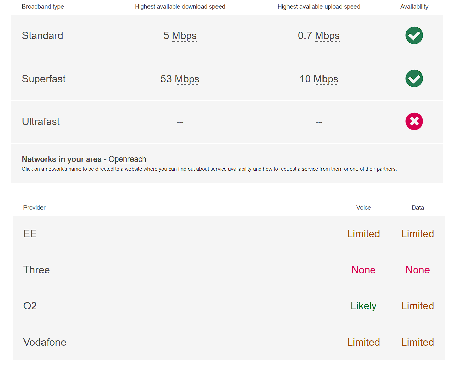Screen dimensions: 451x365
Task: Click the 53 Mbps Superfast download speed
Action: 180,79
